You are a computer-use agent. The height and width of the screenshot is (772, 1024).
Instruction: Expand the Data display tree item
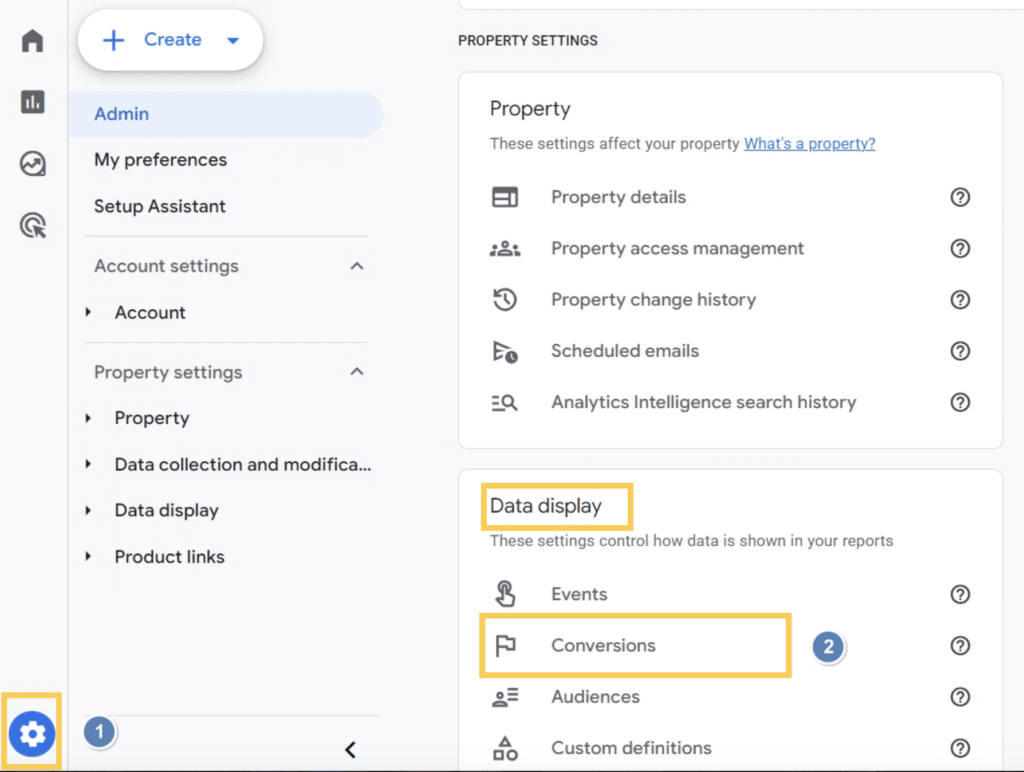(88, 511)
